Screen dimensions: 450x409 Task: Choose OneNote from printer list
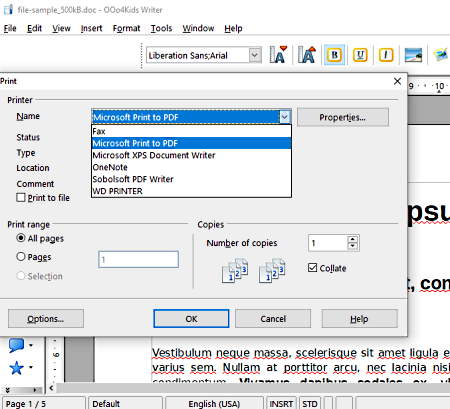pyautogui.click(x=191, y=167)
